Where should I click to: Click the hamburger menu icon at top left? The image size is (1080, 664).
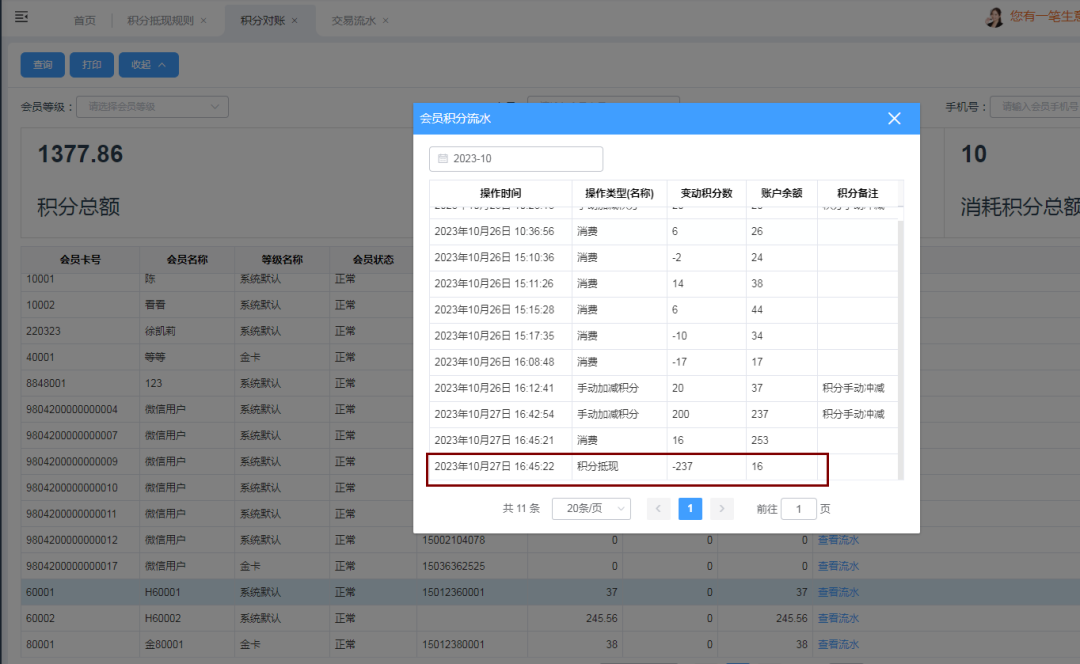tap(21, 17)
